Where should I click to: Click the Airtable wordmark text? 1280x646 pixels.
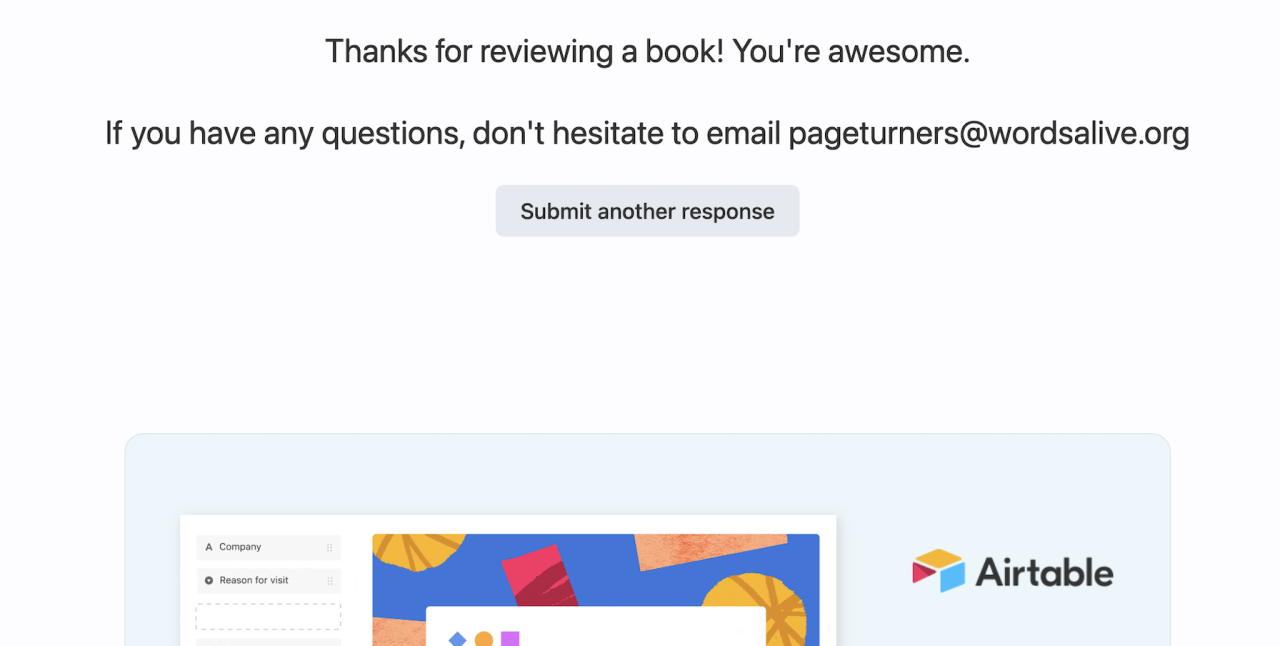(1044, 573)
